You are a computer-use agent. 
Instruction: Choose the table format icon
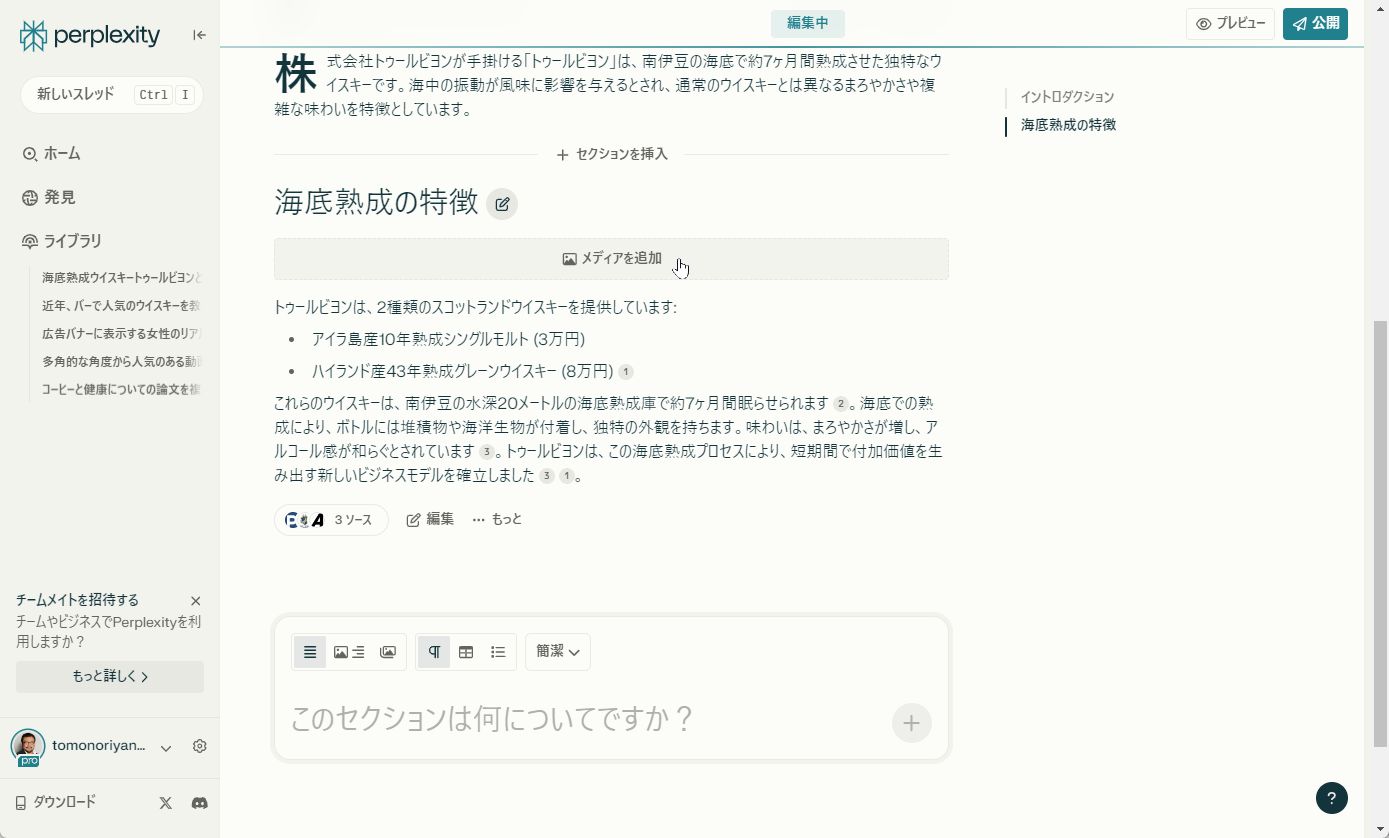[x=466, y=651]
